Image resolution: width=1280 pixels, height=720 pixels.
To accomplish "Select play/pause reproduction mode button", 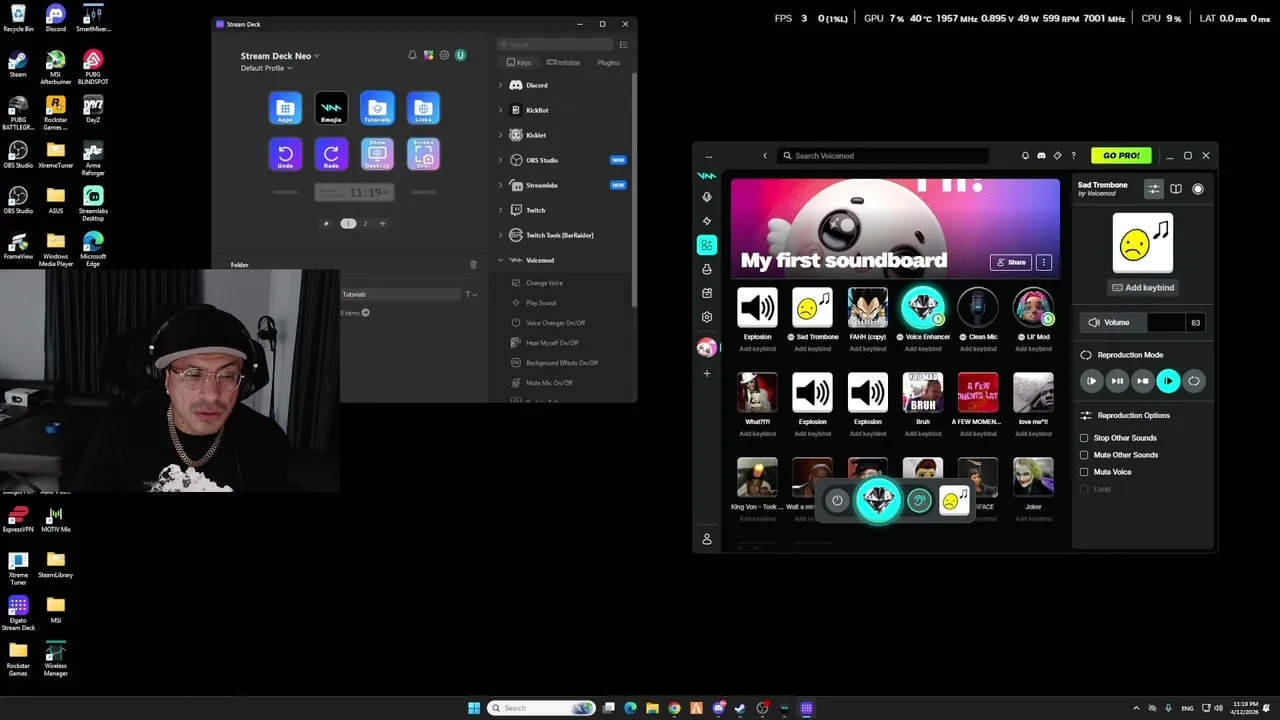I will [1117, 381].
